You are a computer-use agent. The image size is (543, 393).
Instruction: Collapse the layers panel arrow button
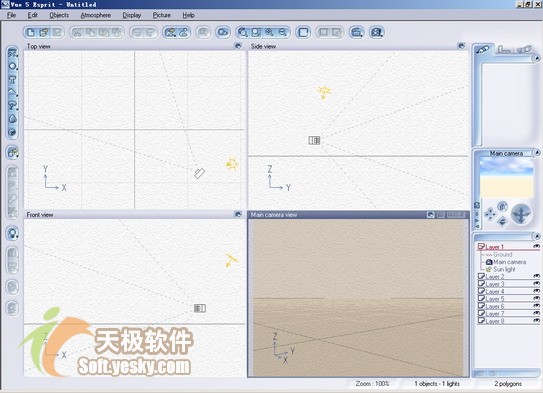click(x=536, y=236)
